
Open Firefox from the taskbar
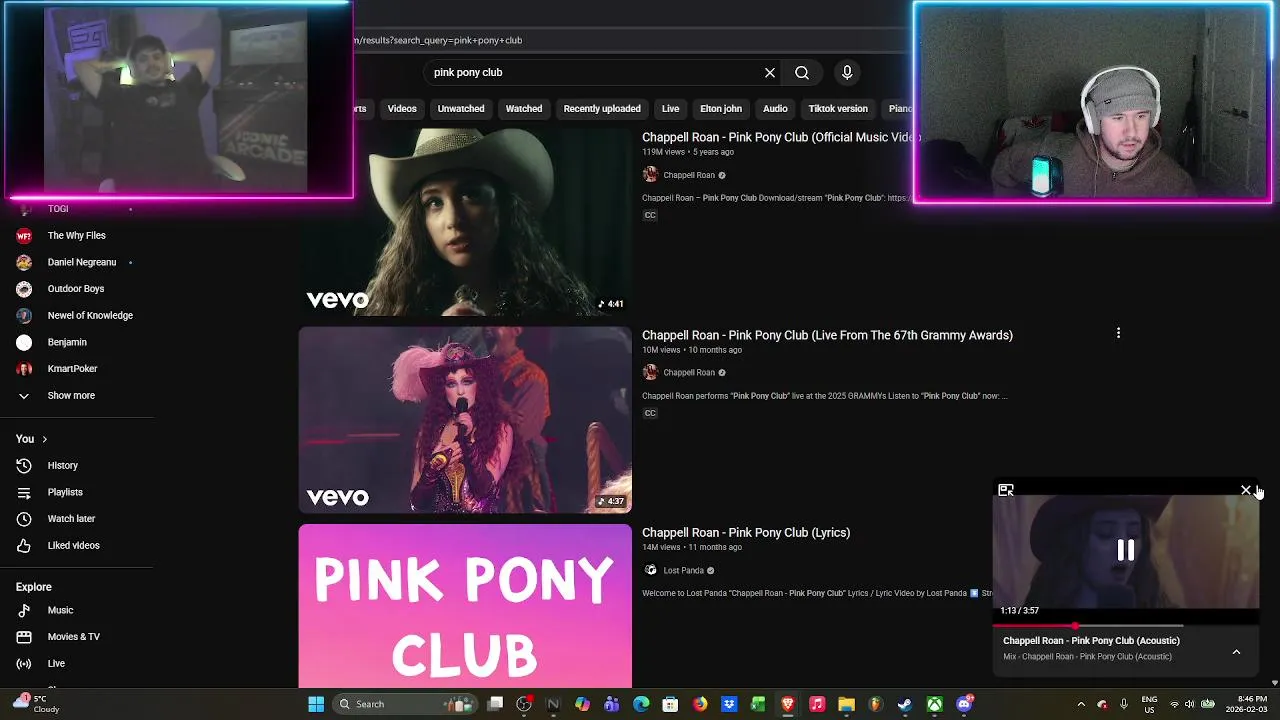tap(700, 704)
